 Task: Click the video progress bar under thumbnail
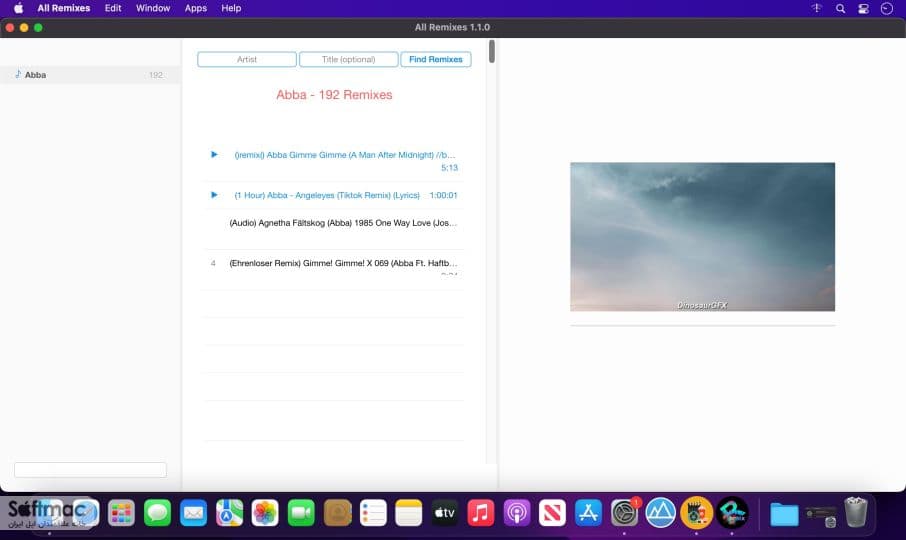coord(702,325)
